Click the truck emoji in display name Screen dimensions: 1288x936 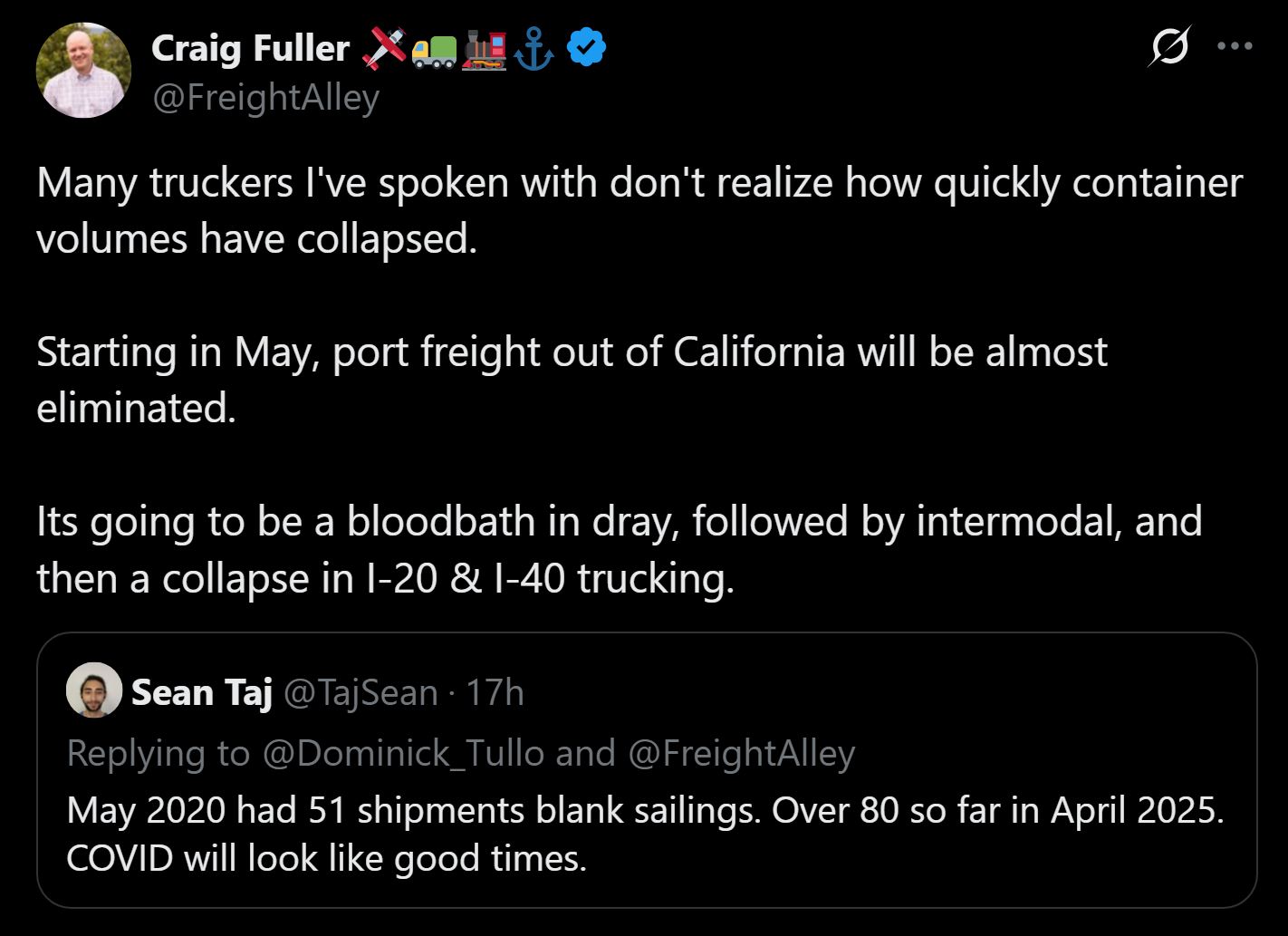click(434, 50)
